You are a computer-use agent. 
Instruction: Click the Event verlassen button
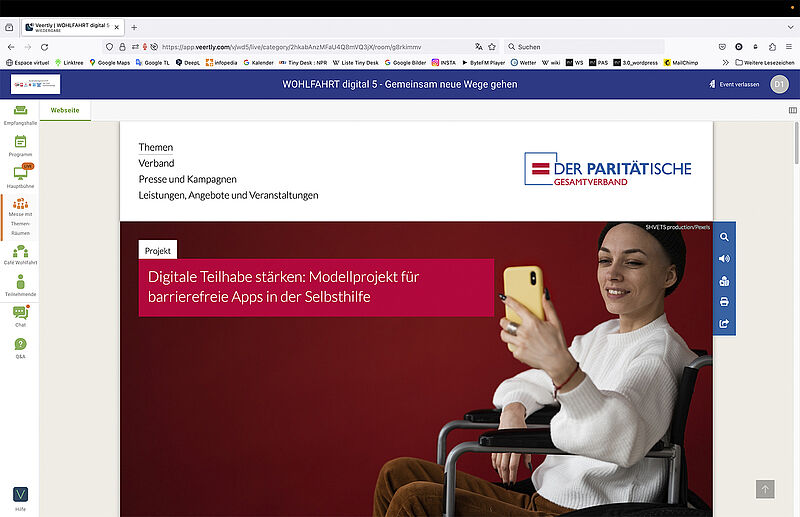[x=734, y=84]
